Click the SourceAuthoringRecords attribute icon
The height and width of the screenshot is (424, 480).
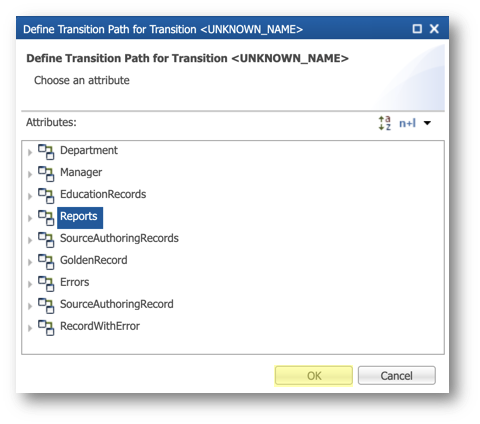(46, 240)
